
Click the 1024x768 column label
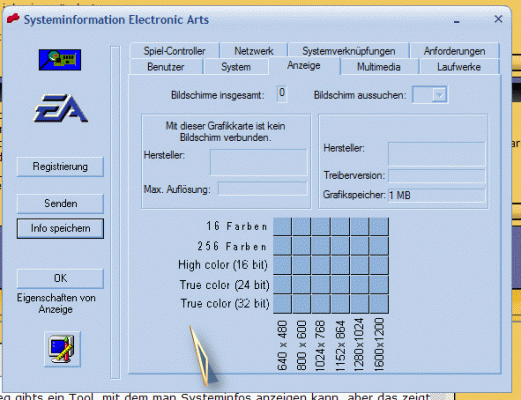[x=320, y=345]
